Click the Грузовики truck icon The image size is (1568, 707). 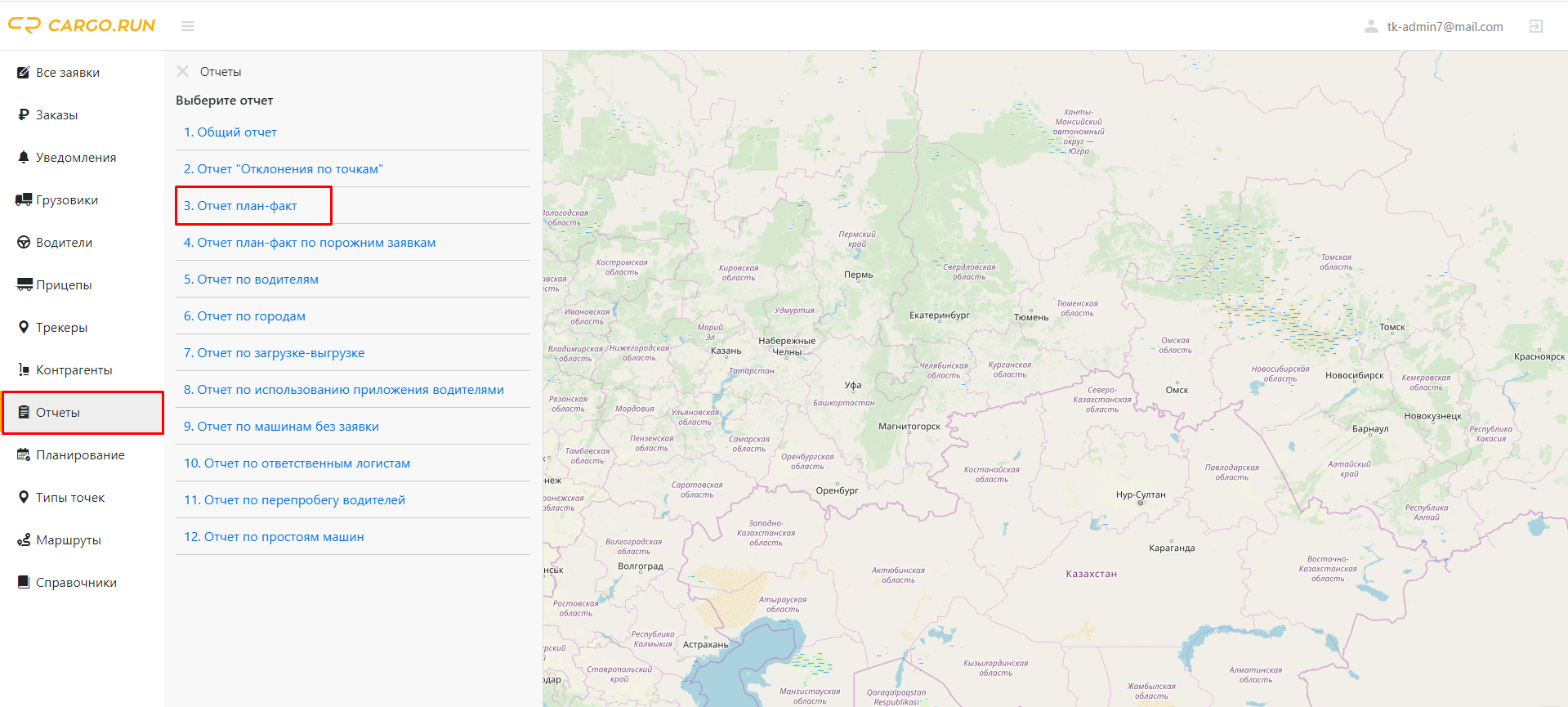[x=24, y=199]
